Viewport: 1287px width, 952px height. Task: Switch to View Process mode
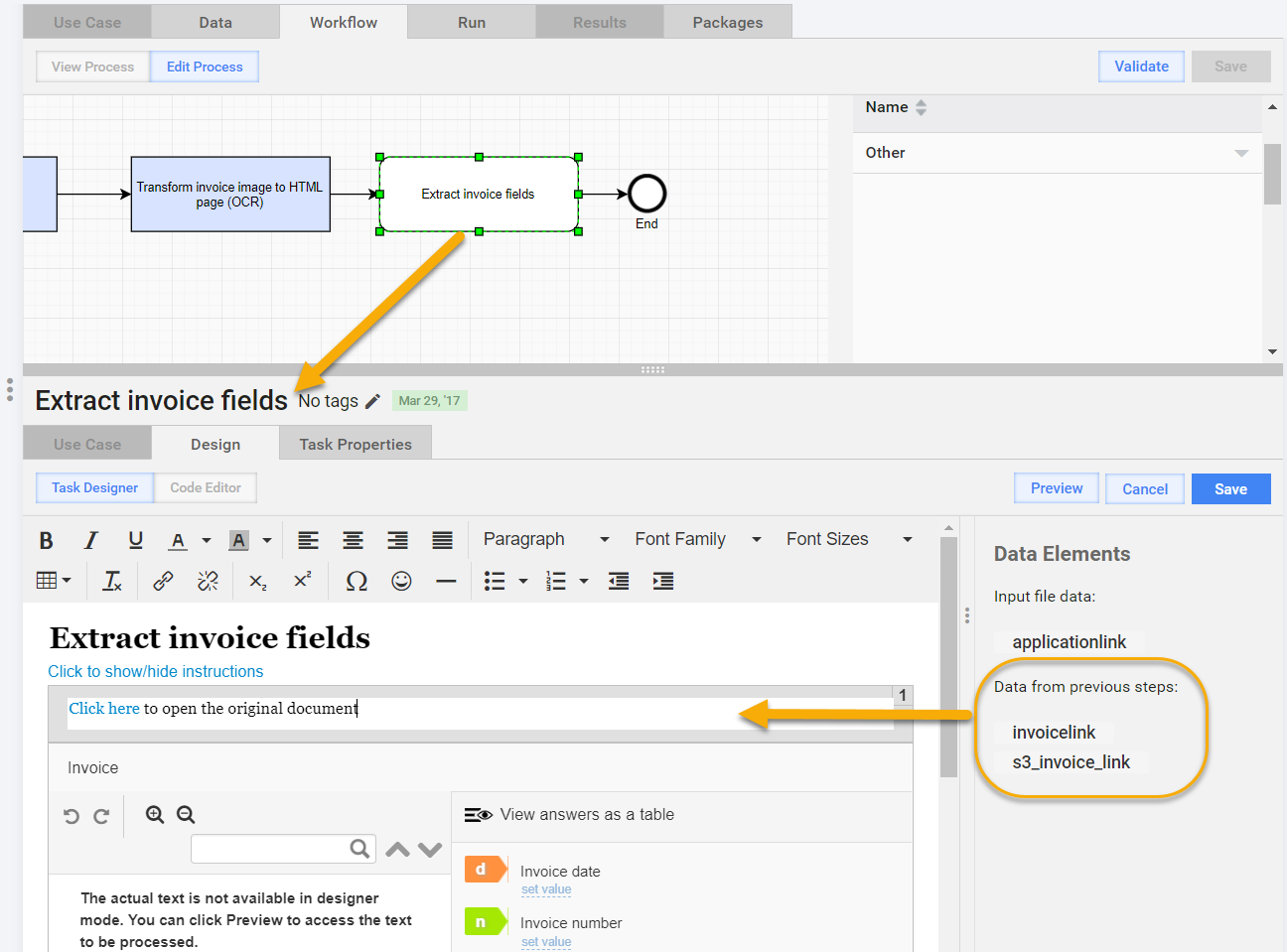(93, 67)
